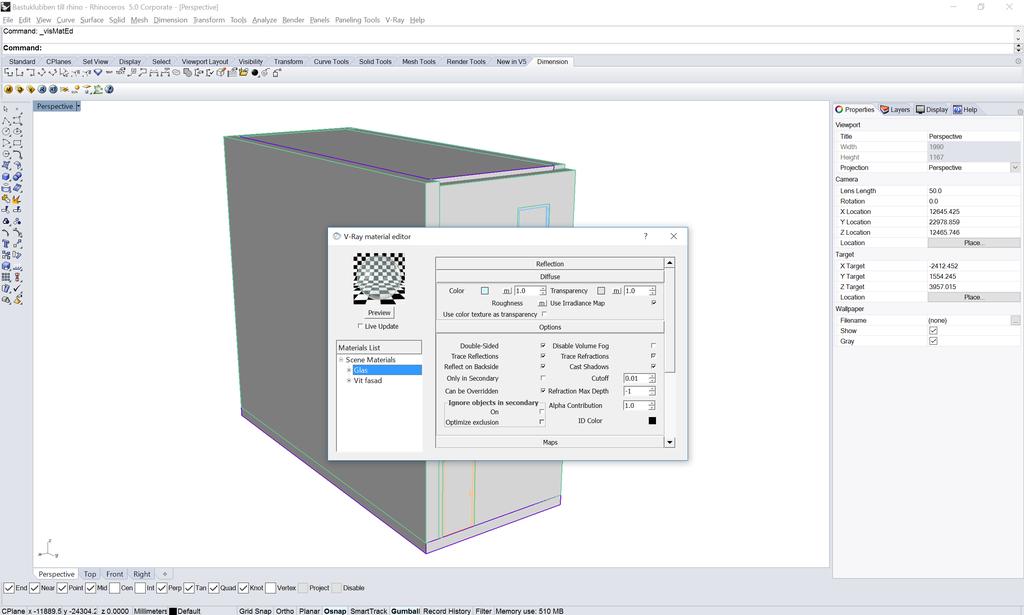Select the rectangle tool in left sidebar
The height and width of the screenshot is (615, 1024).
click(17, 142)
